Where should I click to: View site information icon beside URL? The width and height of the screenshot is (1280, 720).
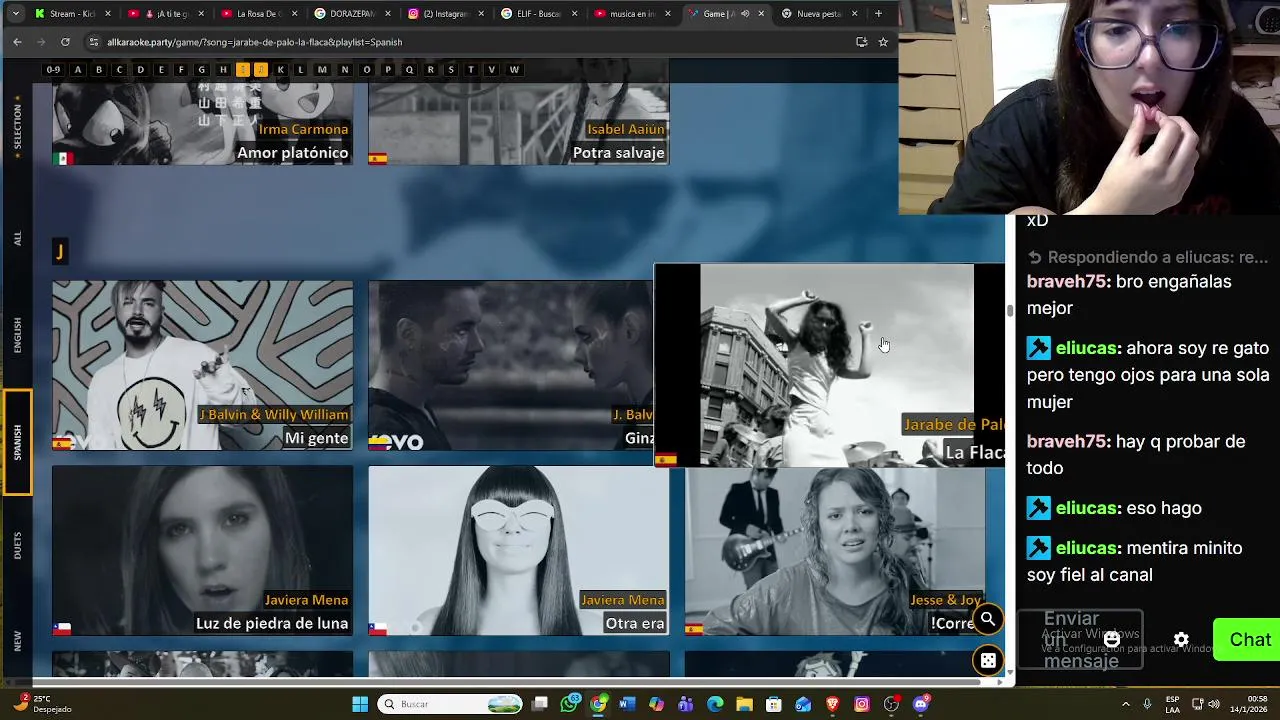click(x=94, y=42)
